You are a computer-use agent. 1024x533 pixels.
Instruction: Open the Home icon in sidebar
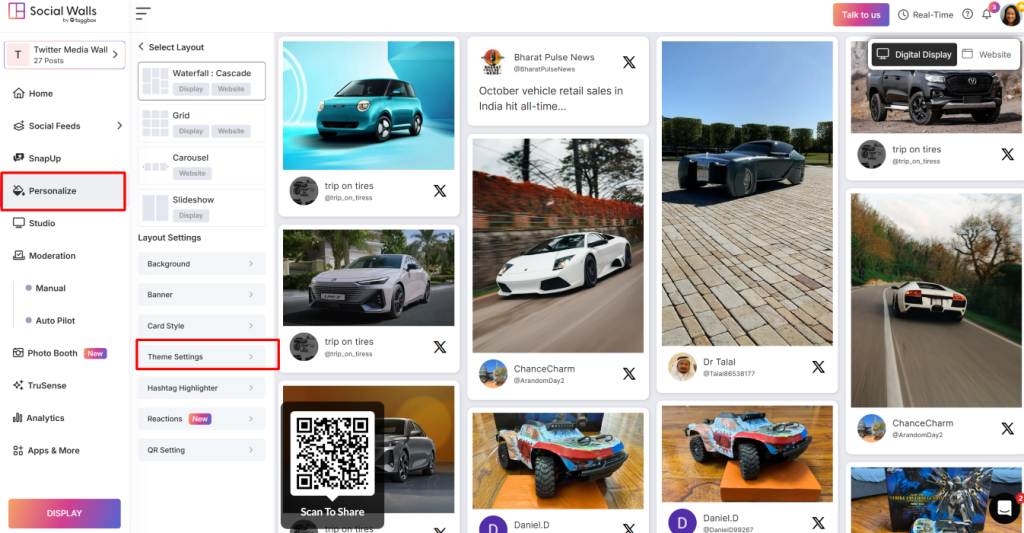19,93
